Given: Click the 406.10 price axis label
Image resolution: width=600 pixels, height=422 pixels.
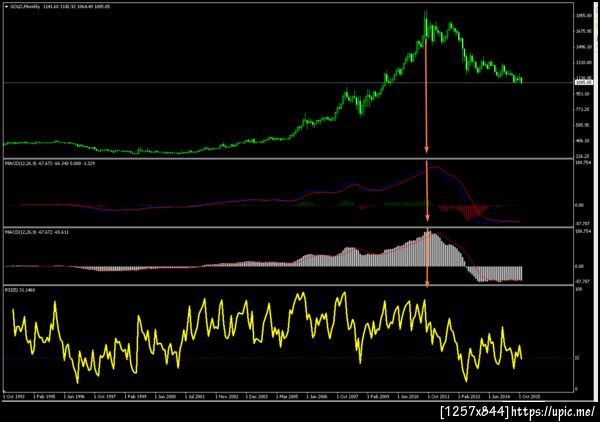Looking at the screenshot, I should [582, 141].
